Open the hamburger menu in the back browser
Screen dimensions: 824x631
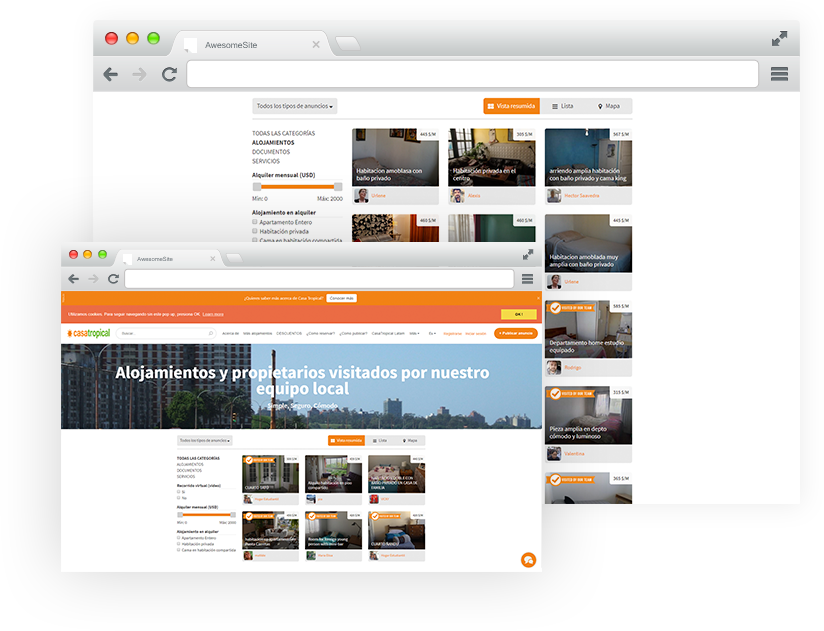[x=779, y=74]
